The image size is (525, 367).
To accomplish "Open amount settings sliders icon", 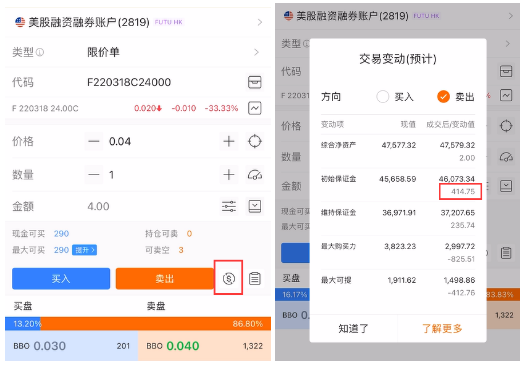I will 229,206.
